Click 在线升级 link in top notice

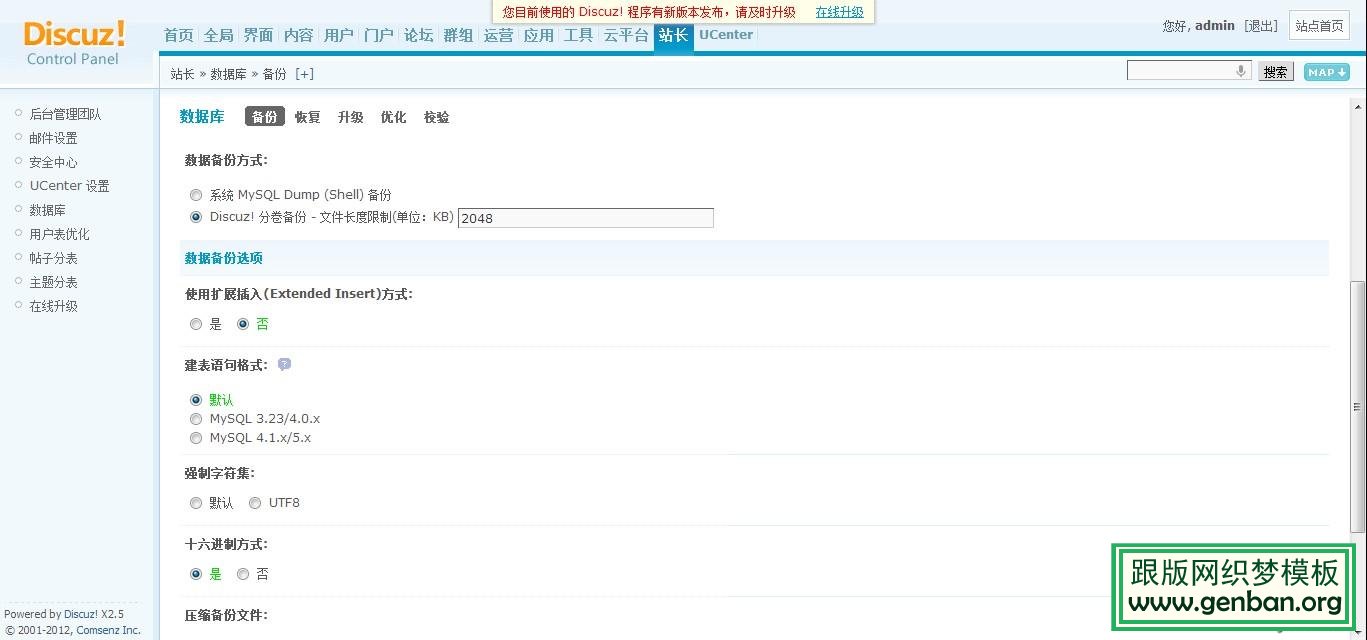click(839, 12)
